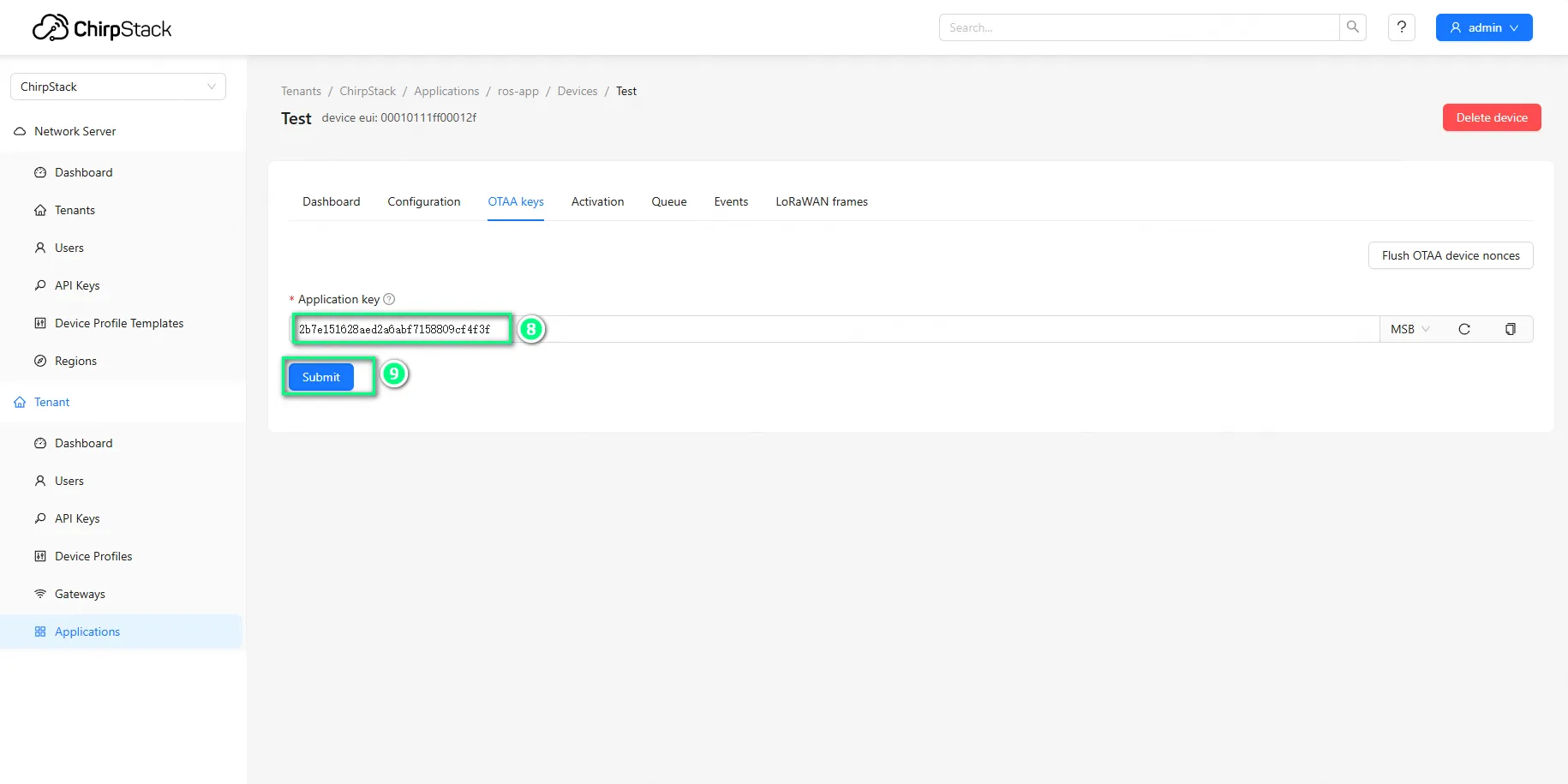Click the ros-app breadcrumb link
This screenshot has height=784, width=1568.
pos(518,91)
